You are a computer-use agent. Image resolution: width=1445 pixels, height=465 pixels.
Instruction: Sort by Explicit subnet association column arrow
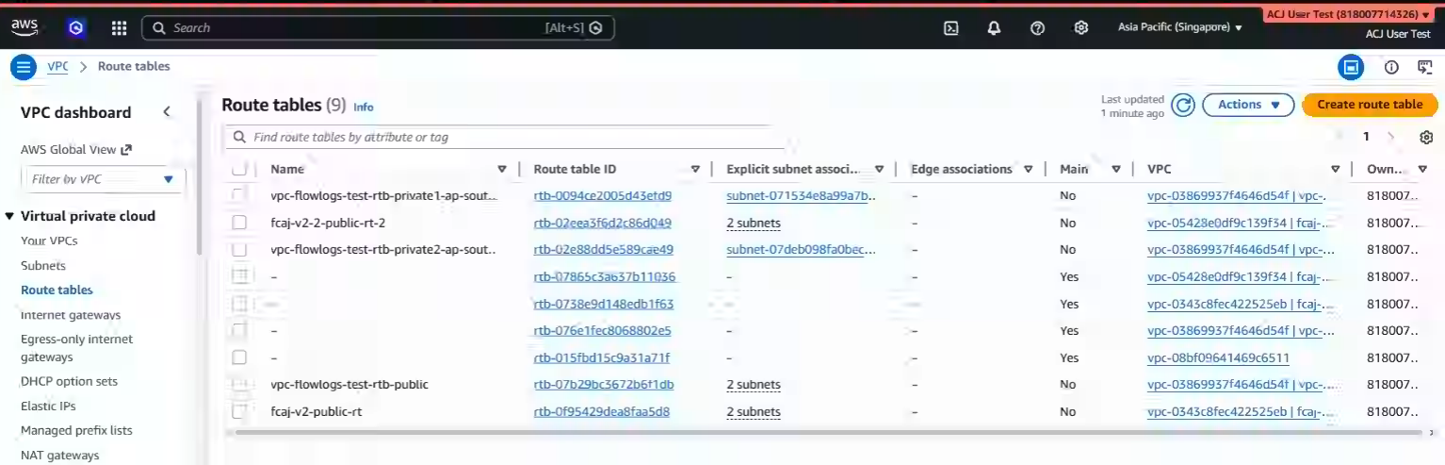(879, 170)
